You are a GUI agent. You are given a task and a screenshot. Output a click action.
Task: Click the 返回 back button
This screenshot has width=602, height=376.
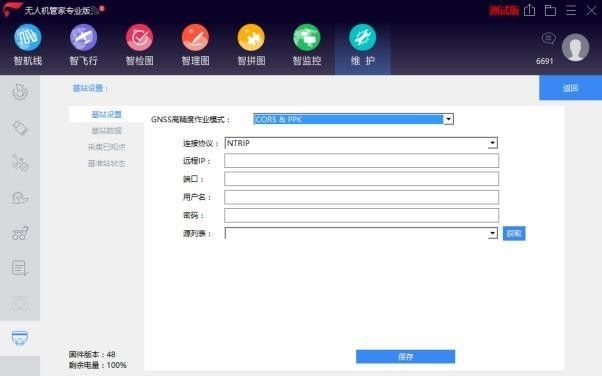pos(571,88)
